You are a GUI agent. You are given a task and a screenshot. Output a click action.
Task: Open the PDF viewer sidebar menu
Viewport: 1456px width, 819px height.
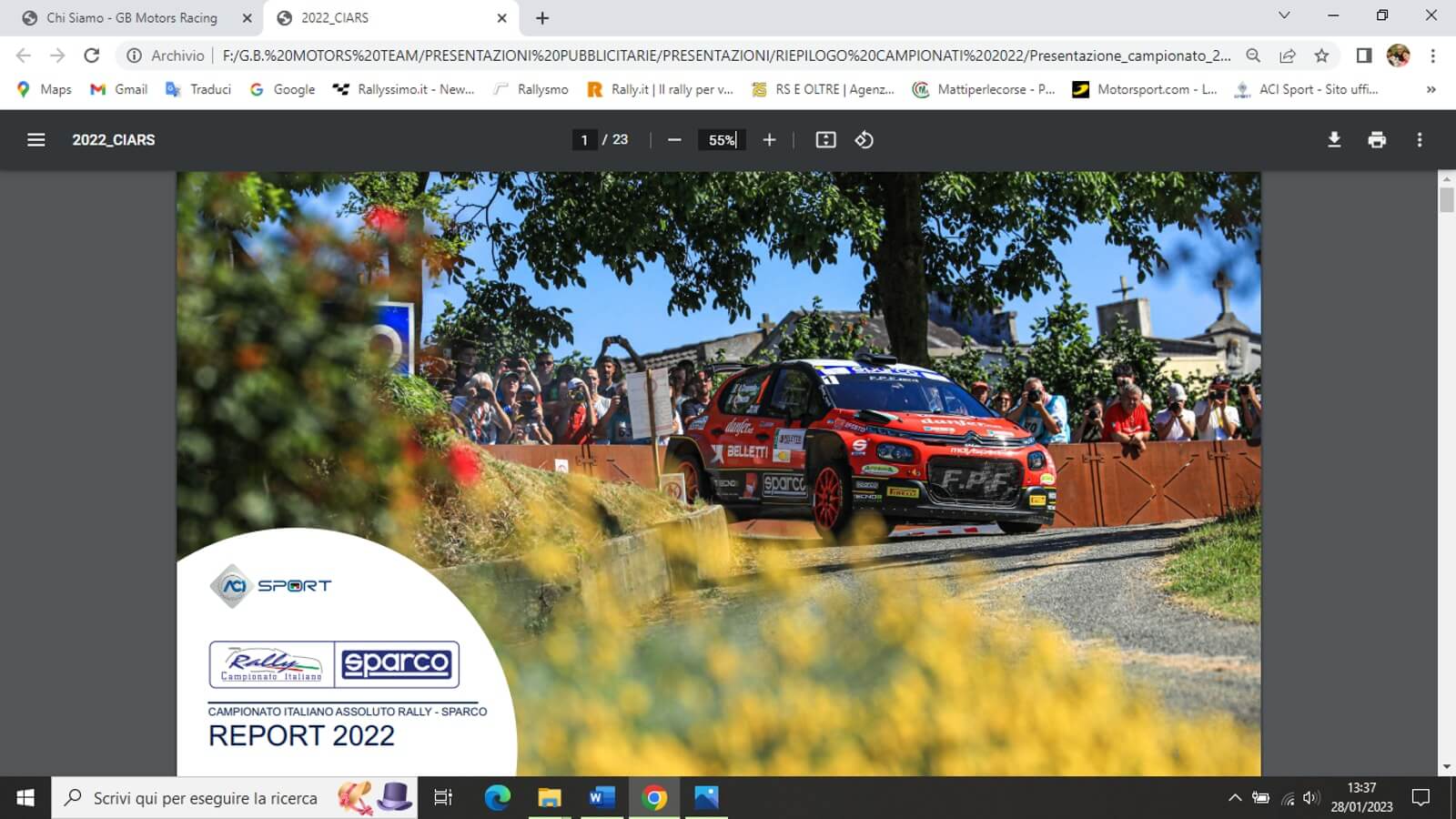tap(36, 139)
